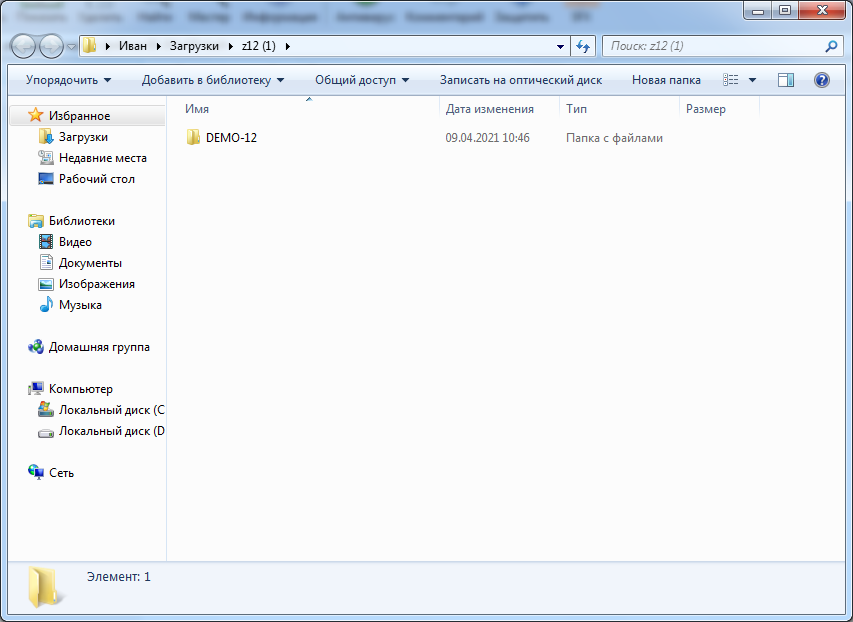Open the address bar history dropdown
Viewport: 853px width, 622px height.
[560, 47]
